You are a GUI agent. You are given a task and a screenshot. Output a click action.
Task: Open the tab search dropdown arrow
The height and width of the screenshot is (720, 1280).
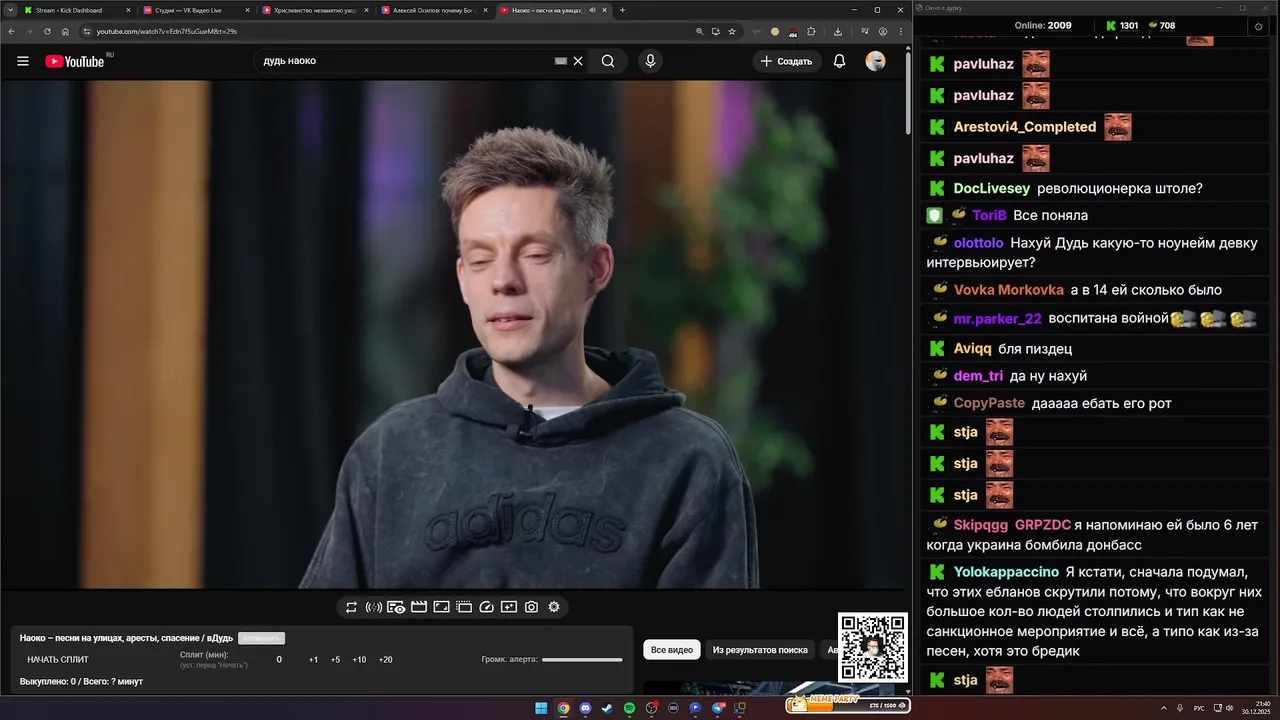click(x=8, y=10)
